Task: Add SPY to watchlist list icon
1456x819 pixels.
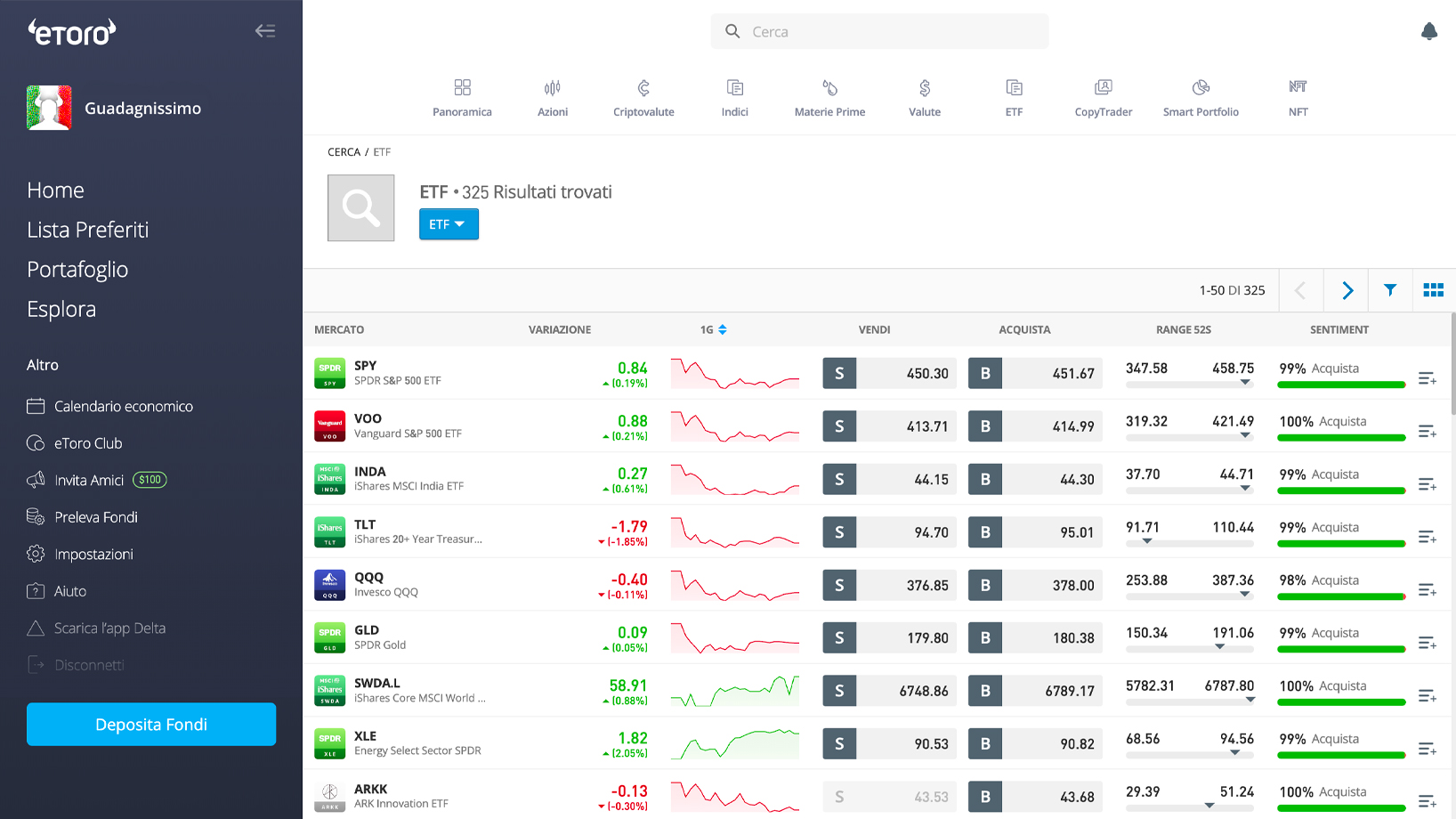Action: [x=1427, y=379]
